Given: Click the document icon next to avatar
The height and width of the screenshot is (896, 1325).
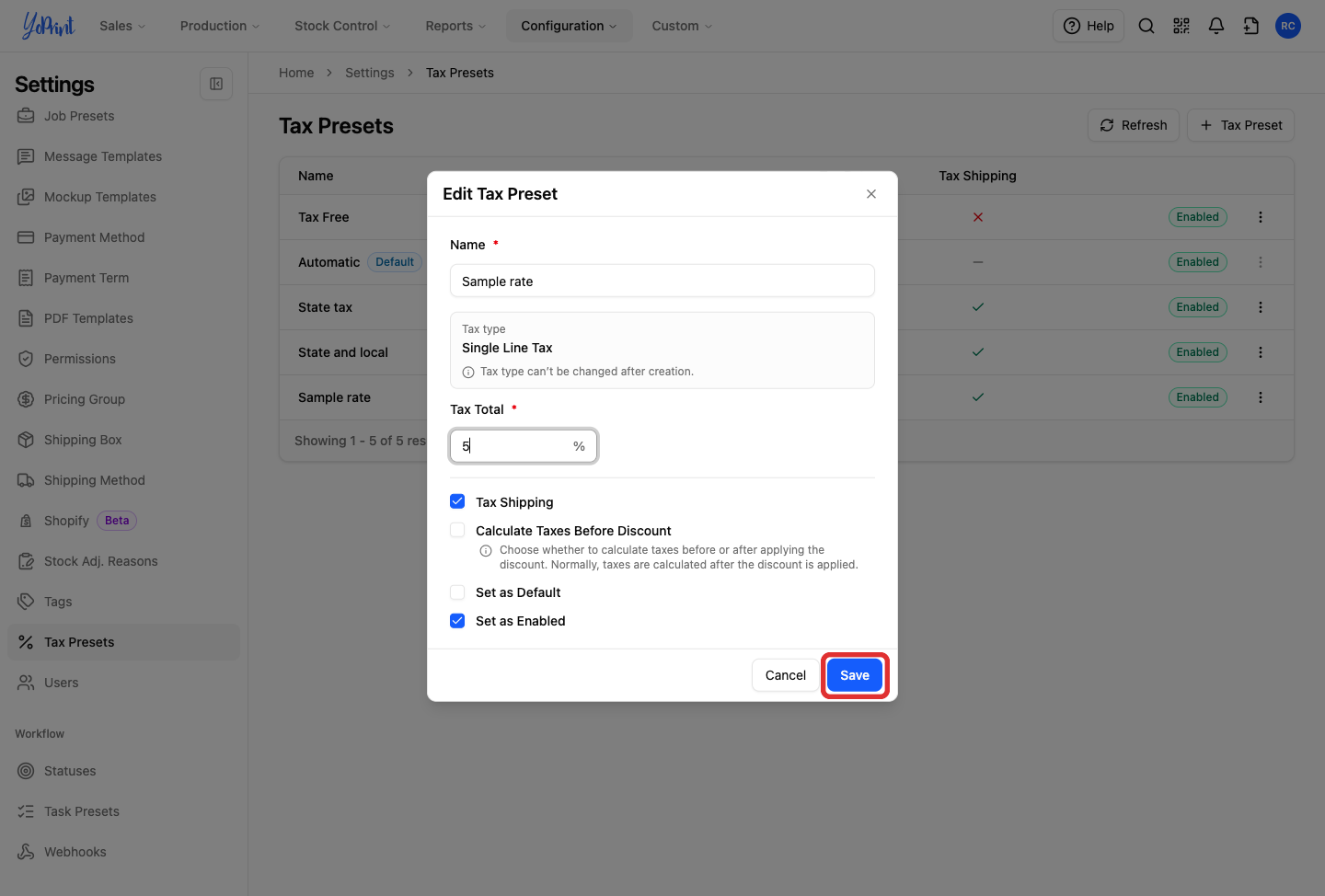Looking at the screenshot, I should pos(1251,26).
